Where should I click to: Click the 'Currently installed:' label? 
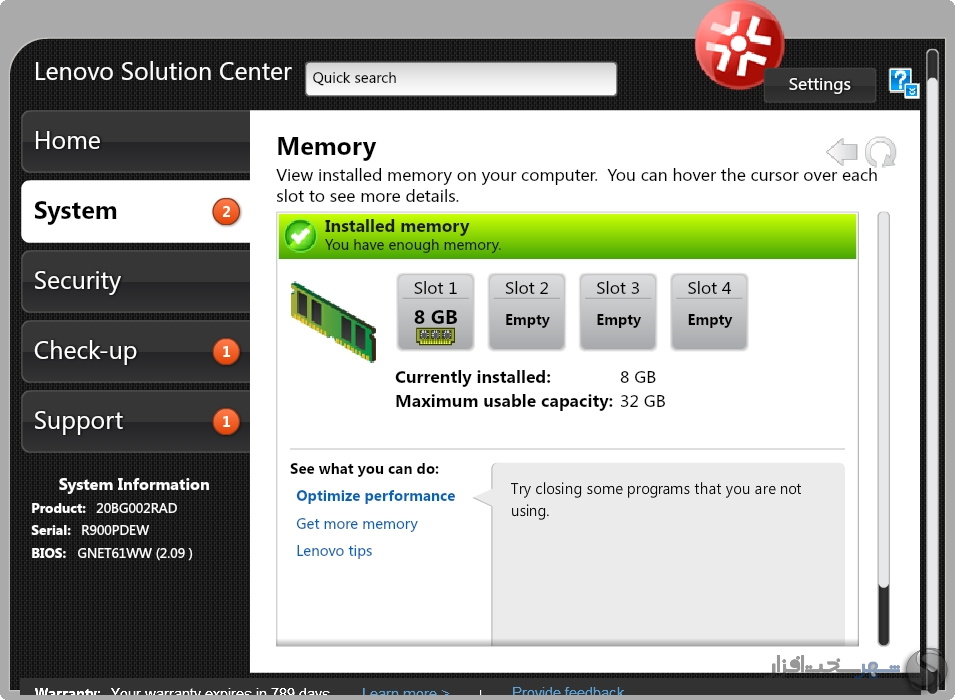coord(473,377)
